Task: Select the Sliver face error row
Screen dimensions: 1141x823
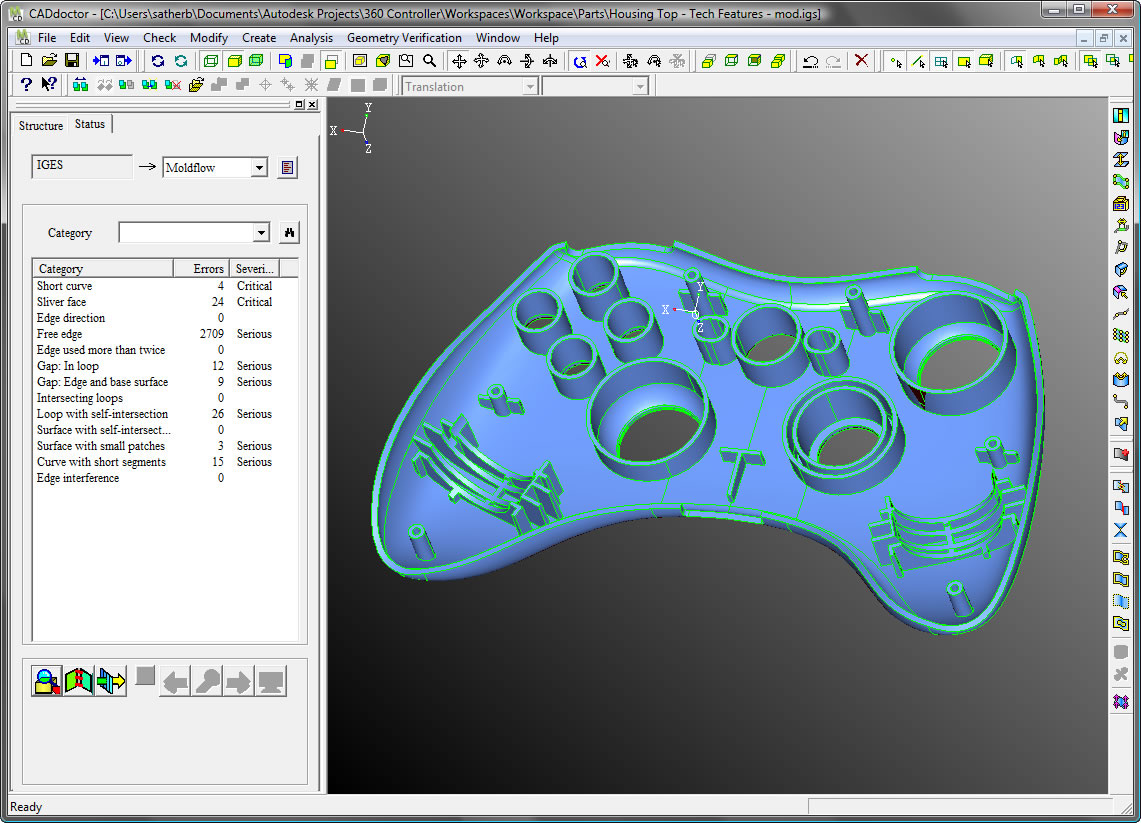Action: [x=62, y=302]
